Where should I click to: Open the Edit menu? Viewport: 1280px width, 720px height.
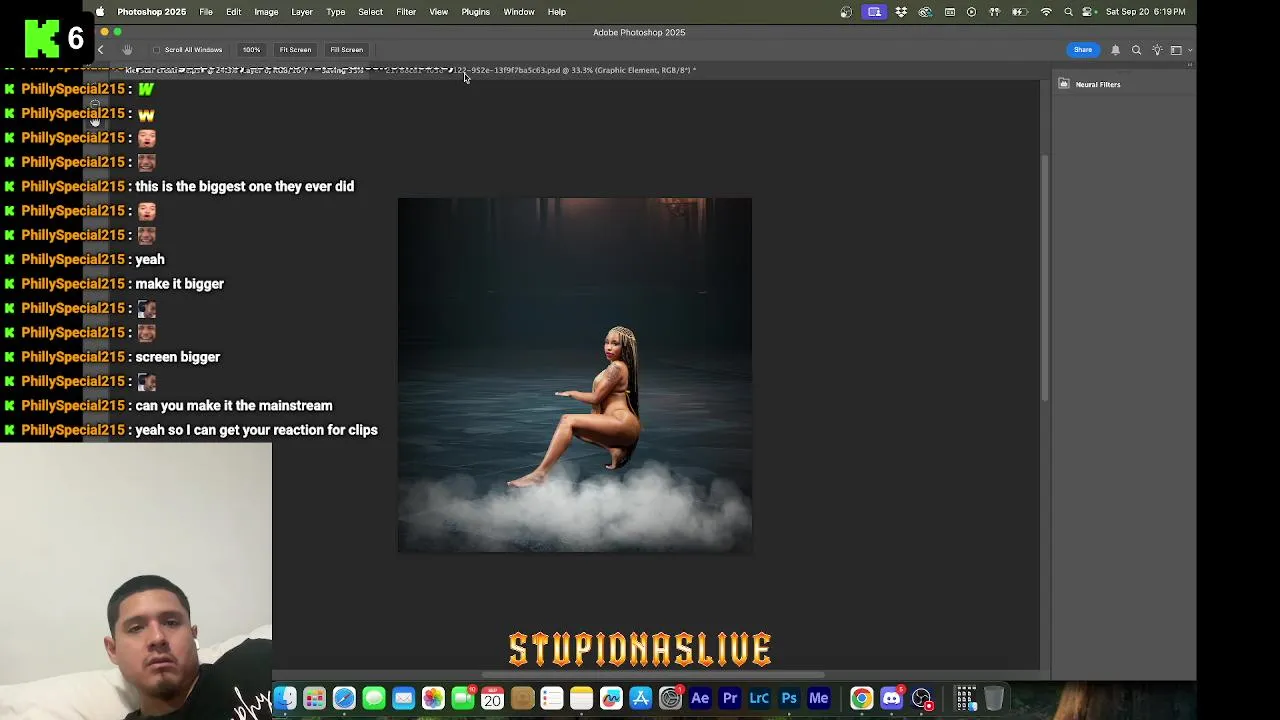pyautogui.click(x=233, y=12)
